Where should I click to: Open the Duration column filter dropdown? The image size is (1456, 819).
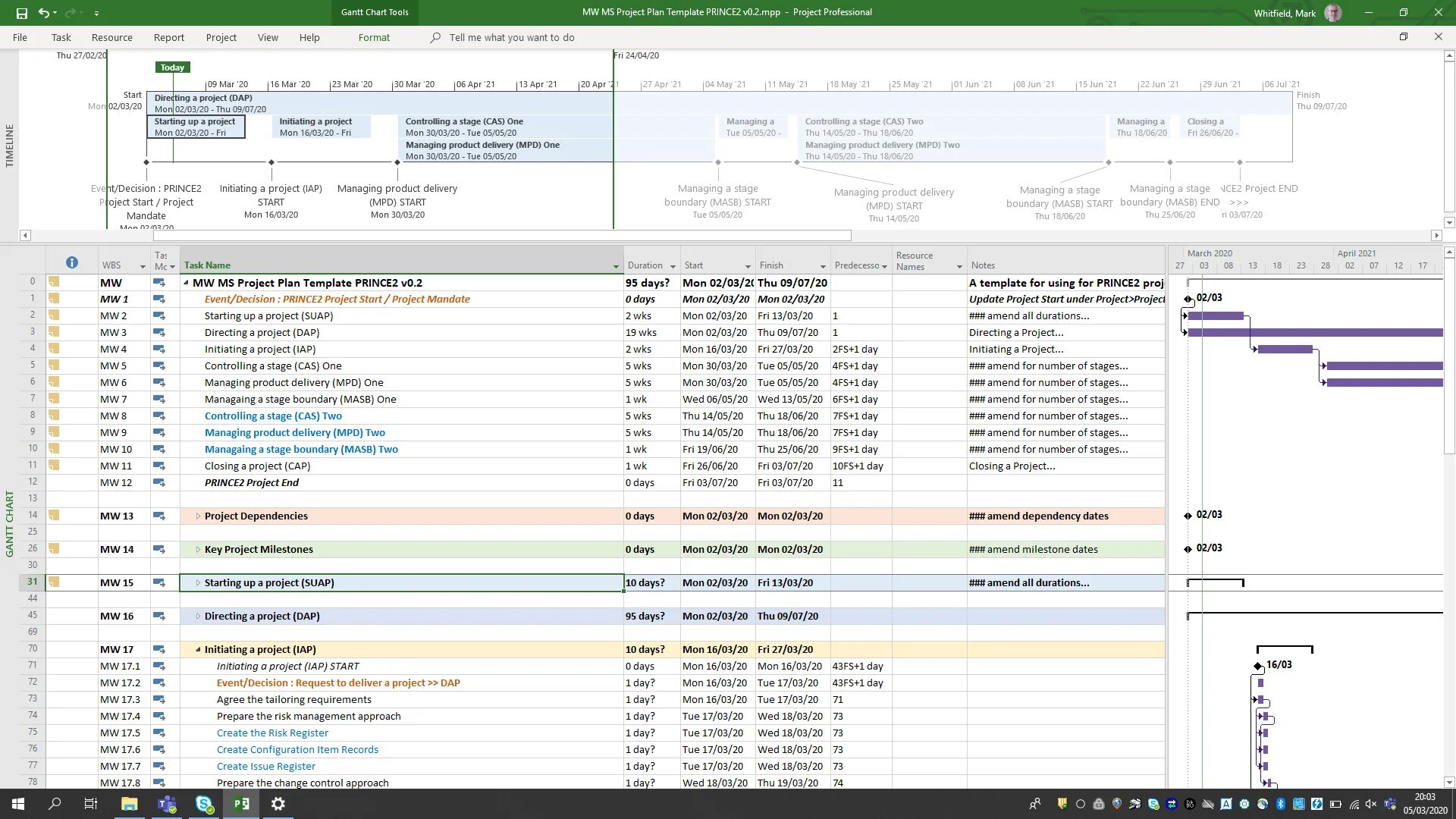673,265
